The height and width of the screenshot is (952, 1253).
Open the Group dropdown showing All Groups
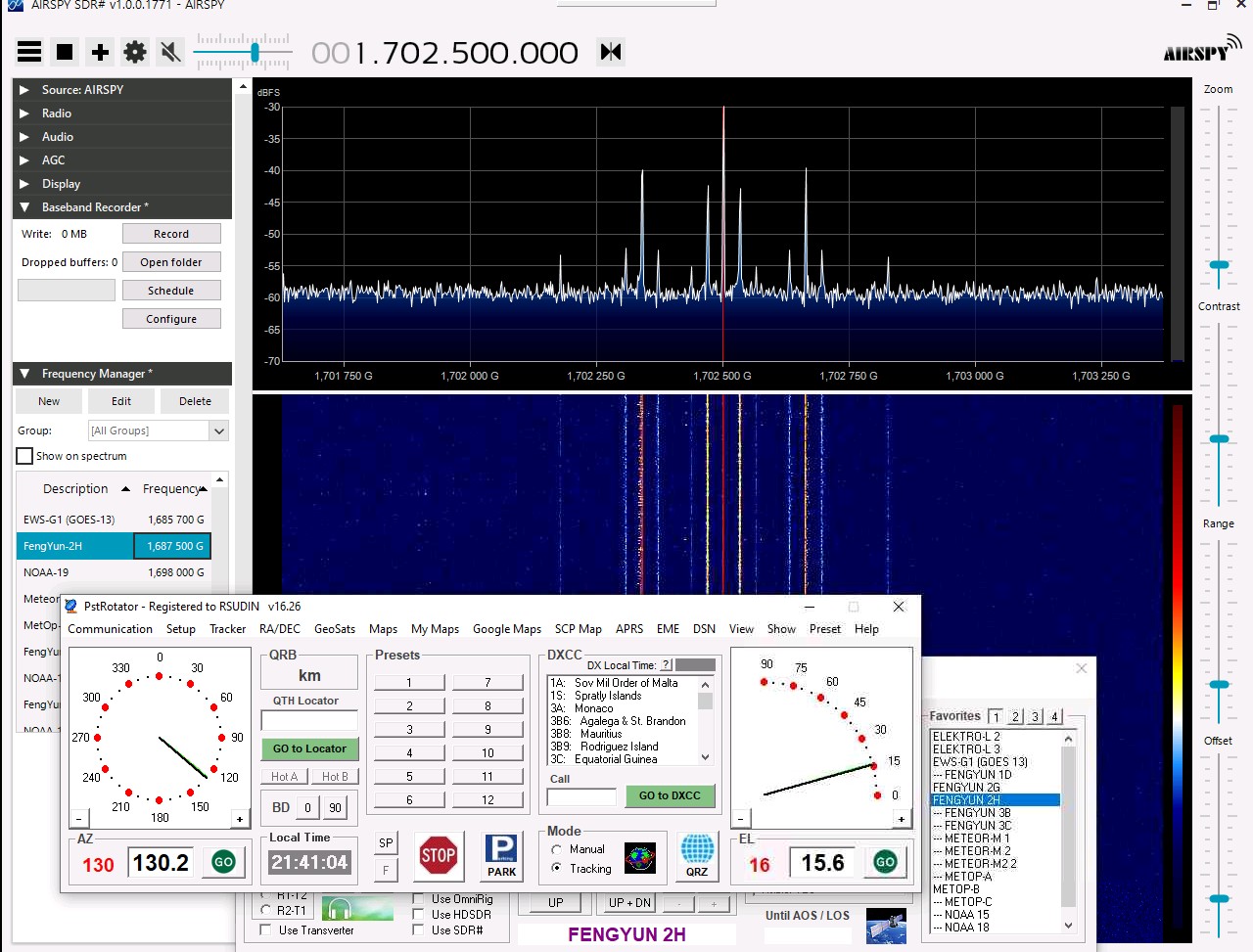pyautogui.click(x=158, y=431)
